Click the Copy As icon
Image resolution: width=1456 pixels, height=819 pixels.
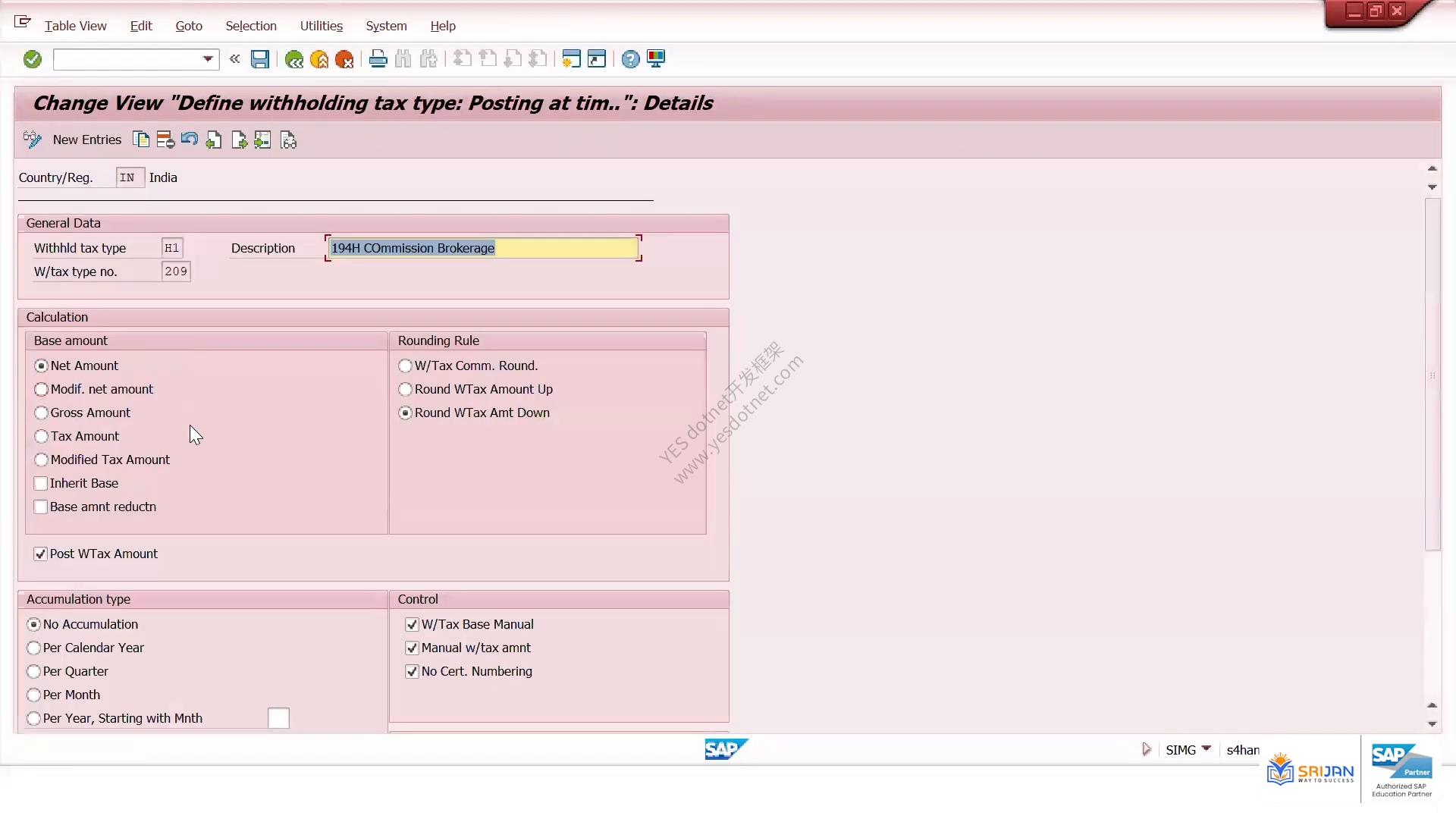point(141,140)
